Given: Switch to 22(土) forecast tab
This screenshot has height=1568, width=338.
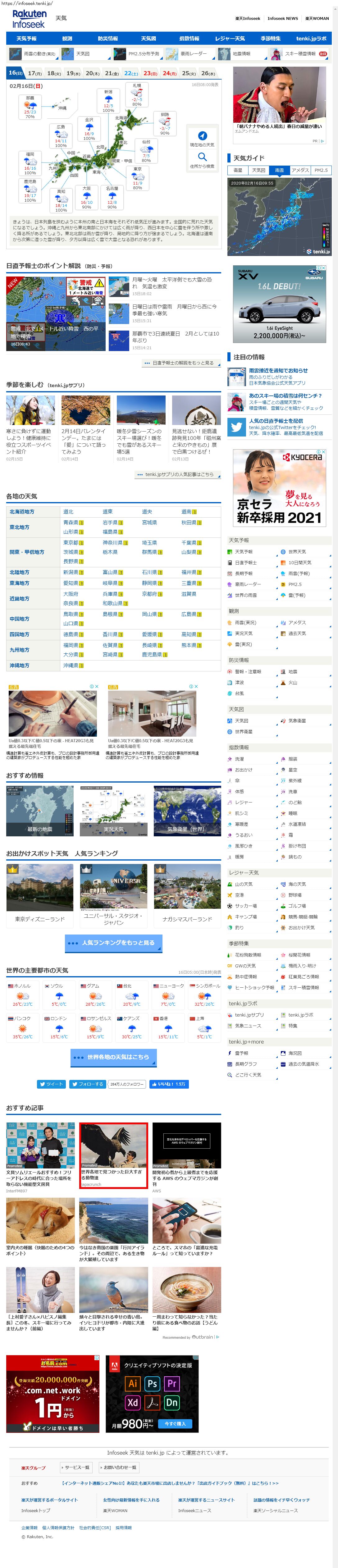Looking at the screenshot, I should pyautogui.click(x=131, y=73).
